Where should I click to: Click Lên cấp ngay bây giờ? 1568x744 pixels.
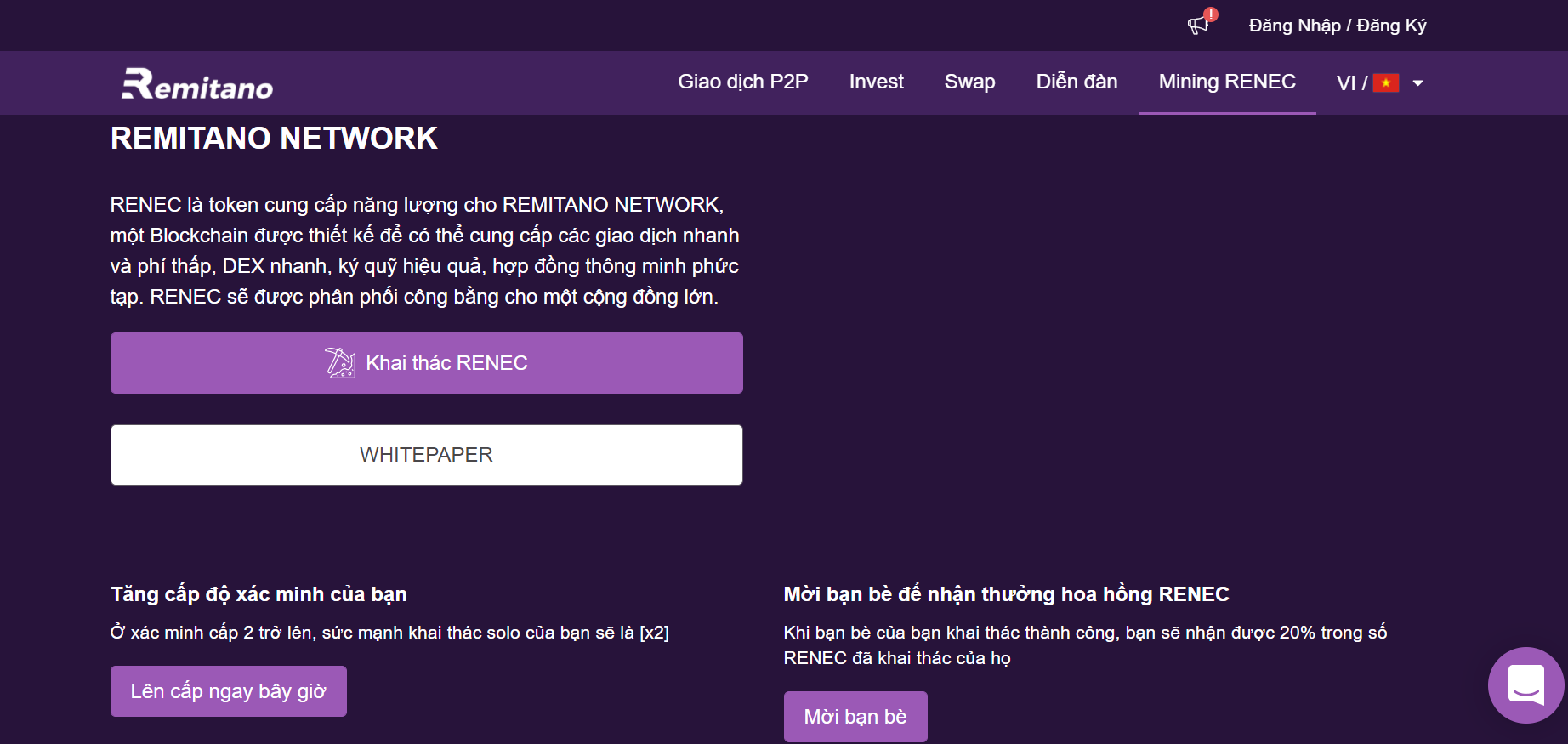(x=229, y=691)
